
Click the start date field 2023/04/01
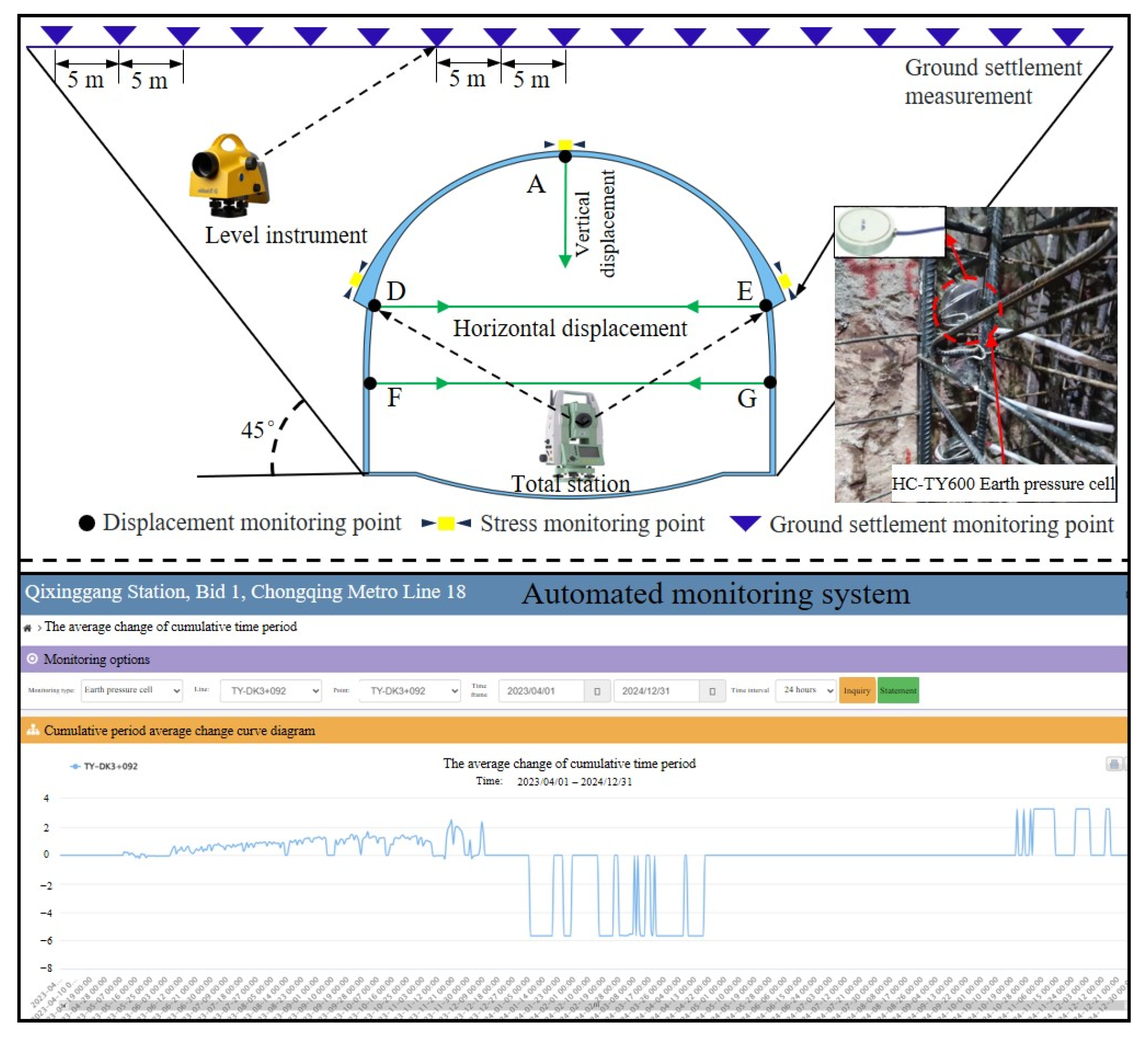(541, 690)
